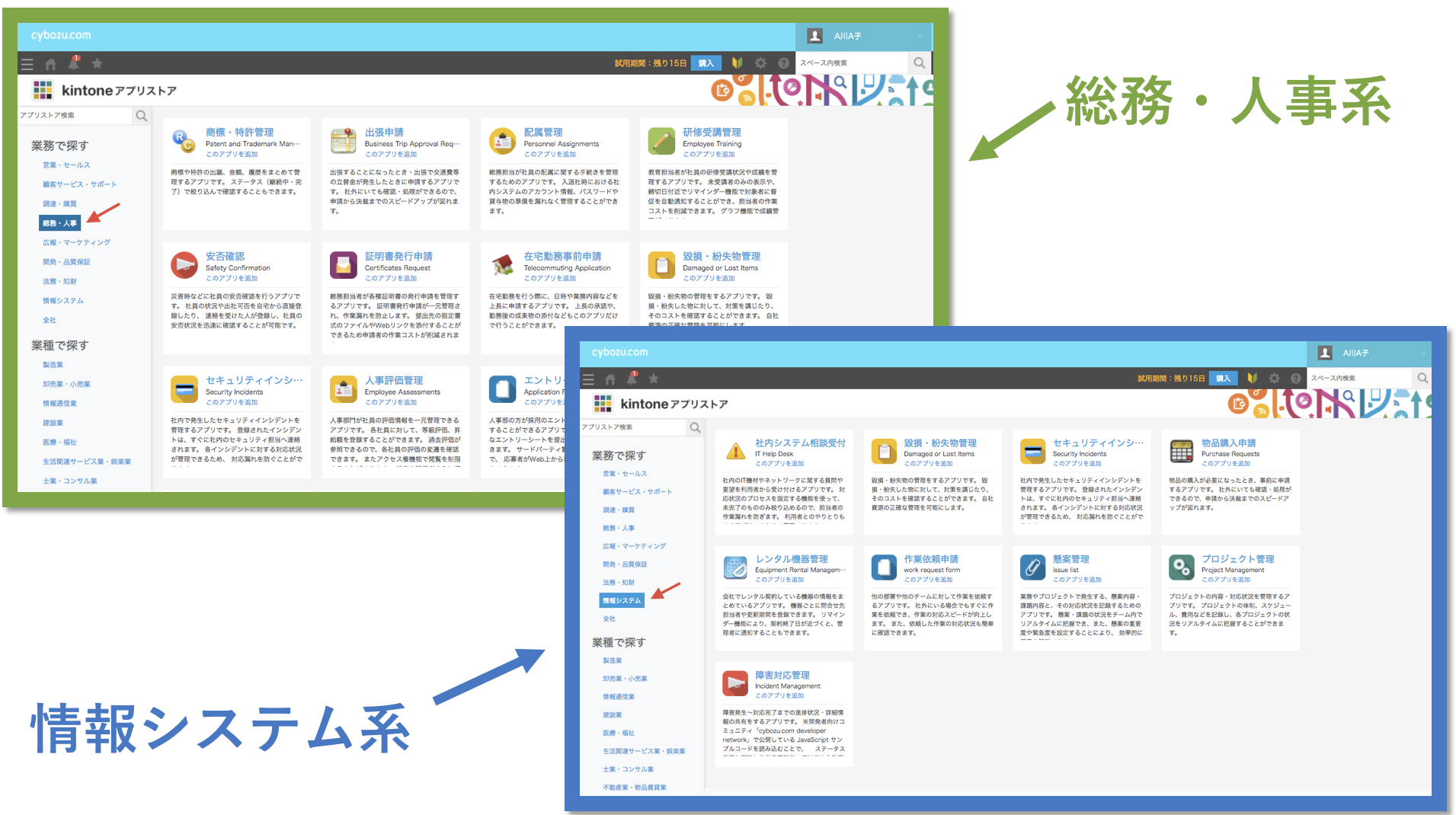Click space search magnifier in green-framed window
This screenshot has height=815, width=1456.
tap(920, 63)
